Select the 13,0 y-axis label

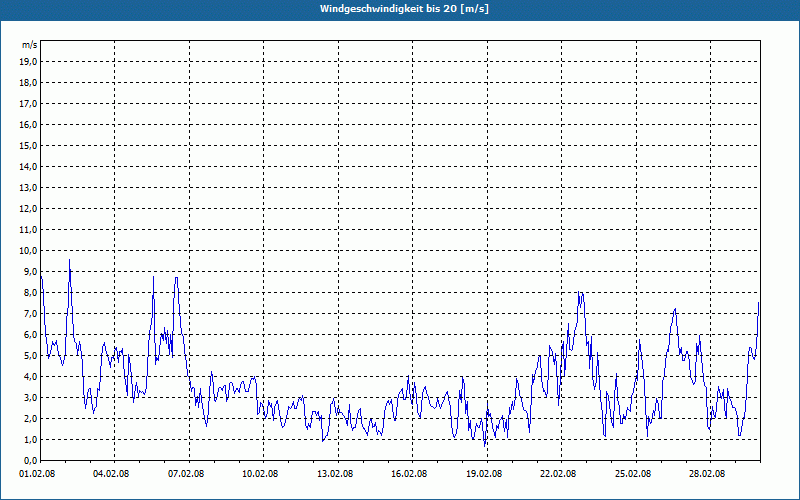coord(29,187)
